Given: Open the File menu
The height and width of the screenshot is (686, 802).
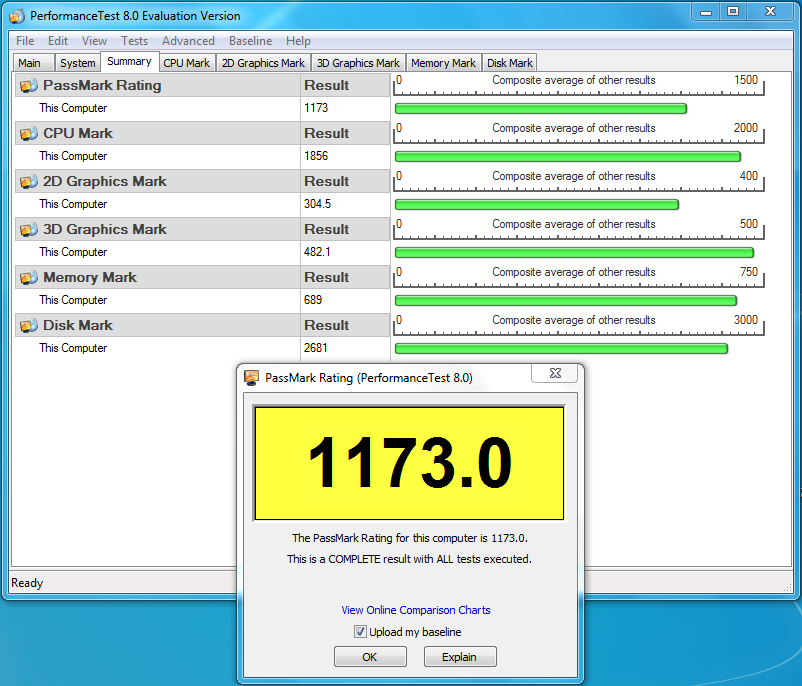Looking at the screenshot, I should (x=25, y=41).
